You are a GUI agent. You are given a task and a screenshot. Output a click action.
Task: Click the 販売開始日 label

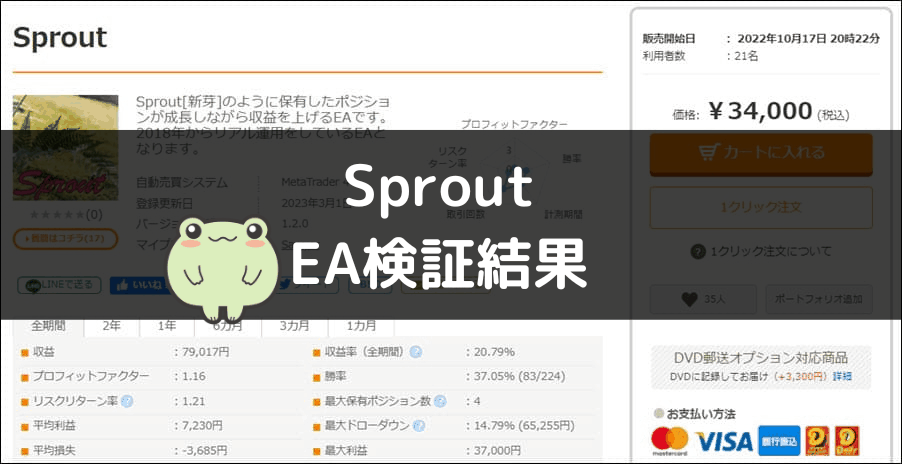tap(669, 39)
